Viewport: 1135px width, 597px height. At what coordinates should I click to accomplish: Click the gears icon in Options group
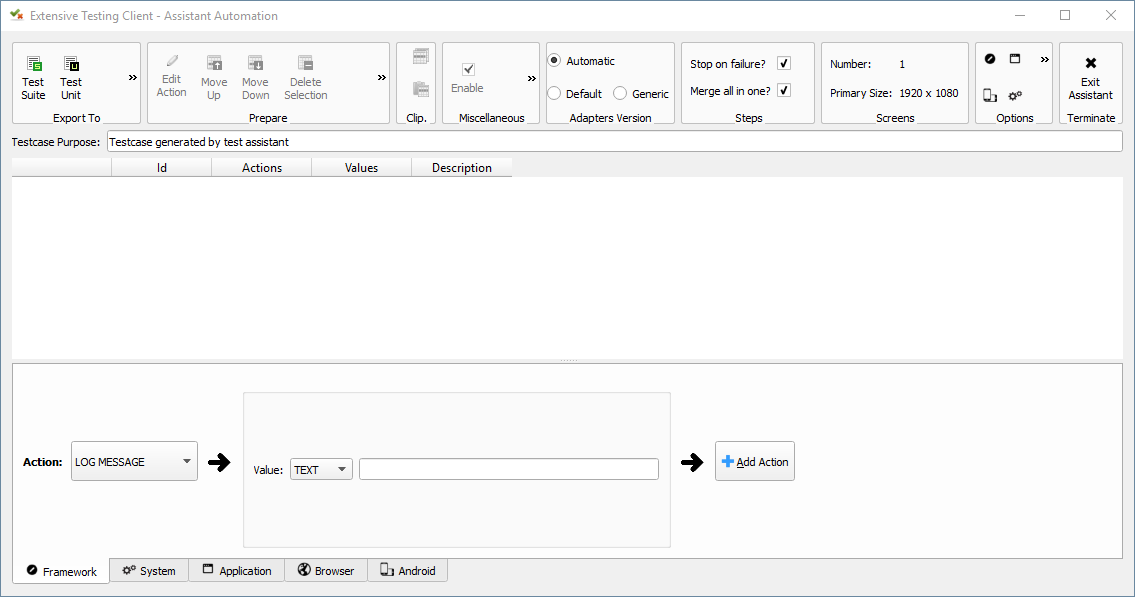1015,95
